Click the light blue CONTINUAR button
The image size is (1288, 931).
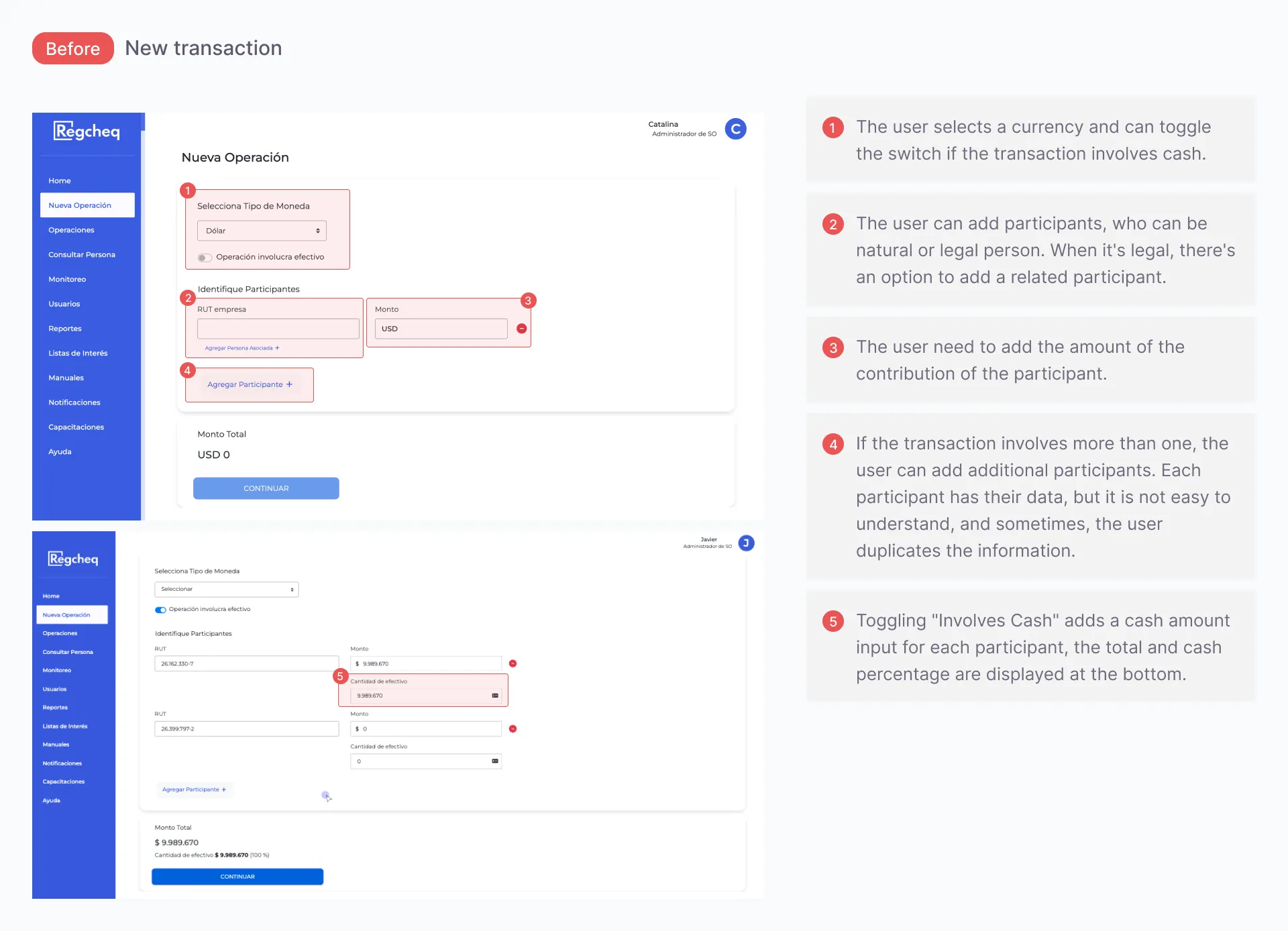click(266, 488)
